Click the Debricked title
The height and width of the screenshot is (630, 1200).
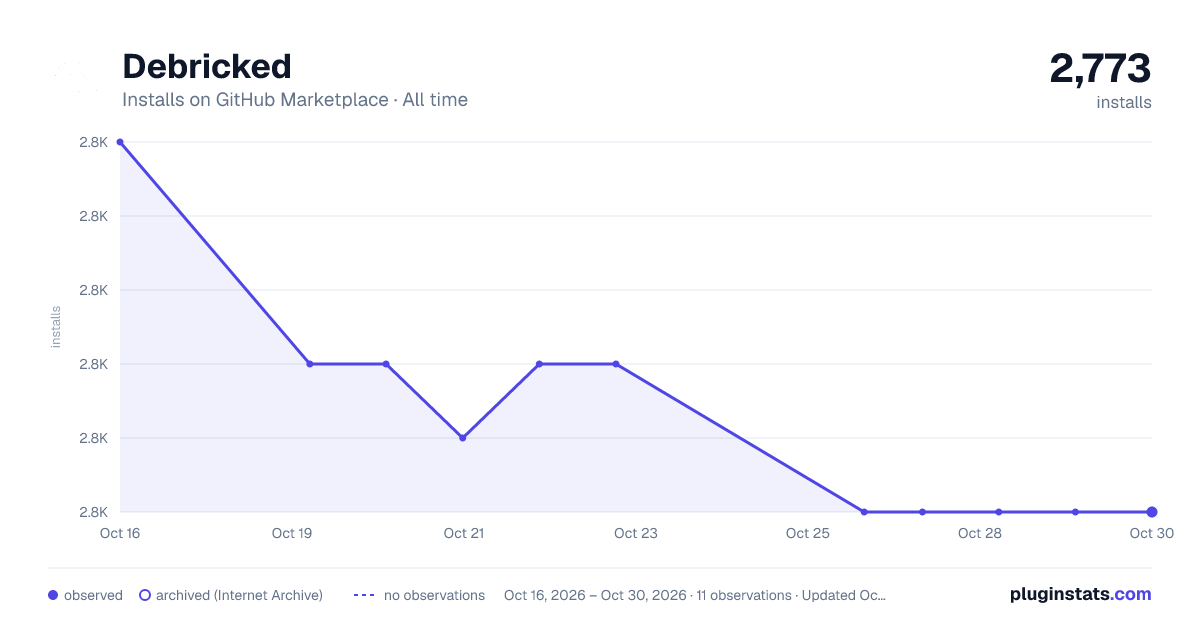coord(207,66)
